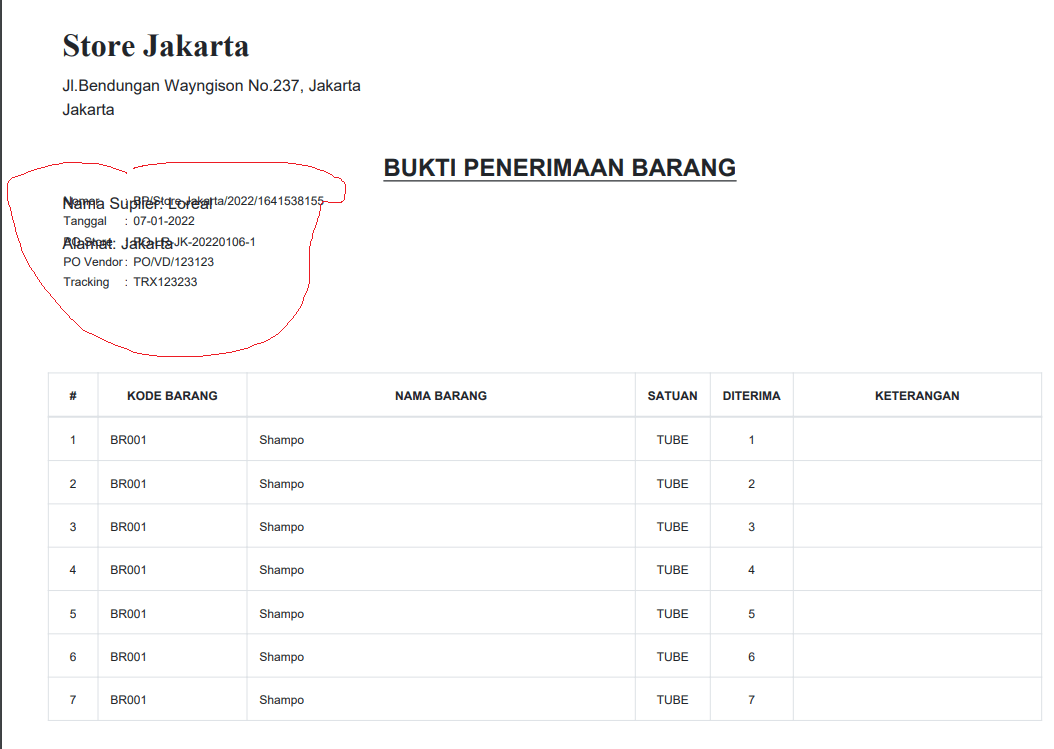Click the address line Jl.Bendungan Wayngison No.237, Jakarta
The height and width of the screenshot is (749, 1054).
point(212,85)
